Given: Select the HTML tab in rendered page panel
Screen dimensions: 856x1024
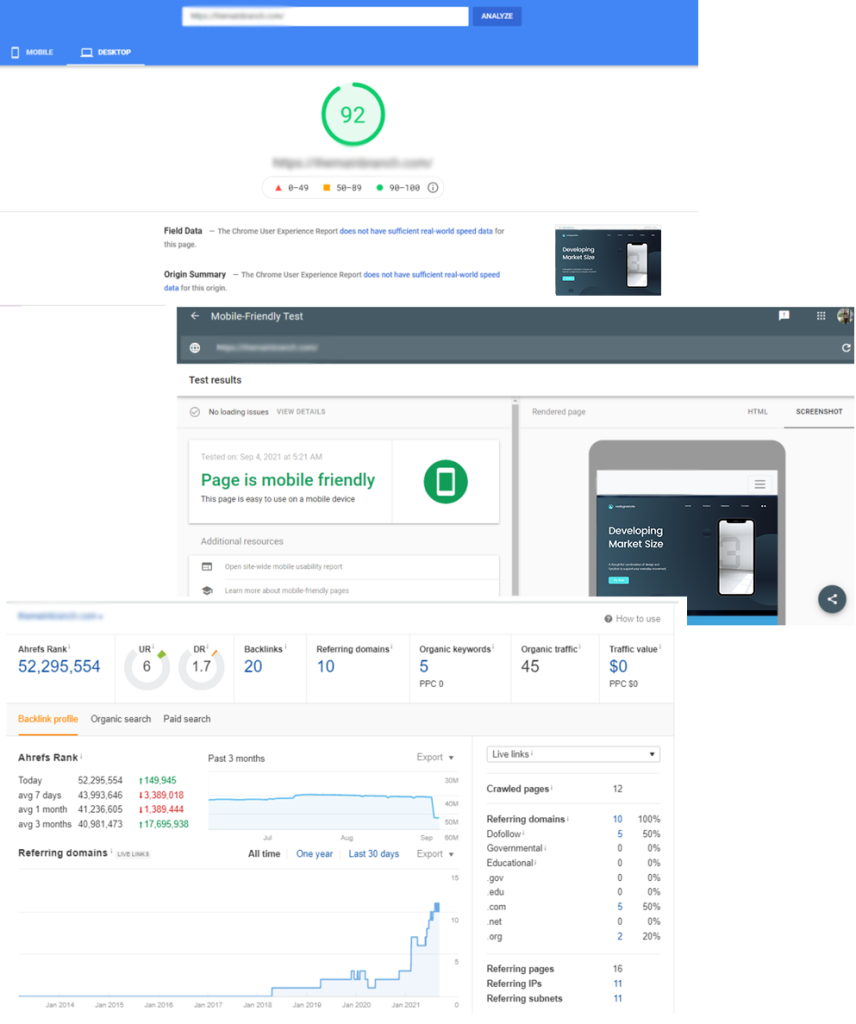Looking at the screenshot, I should 757,412.
